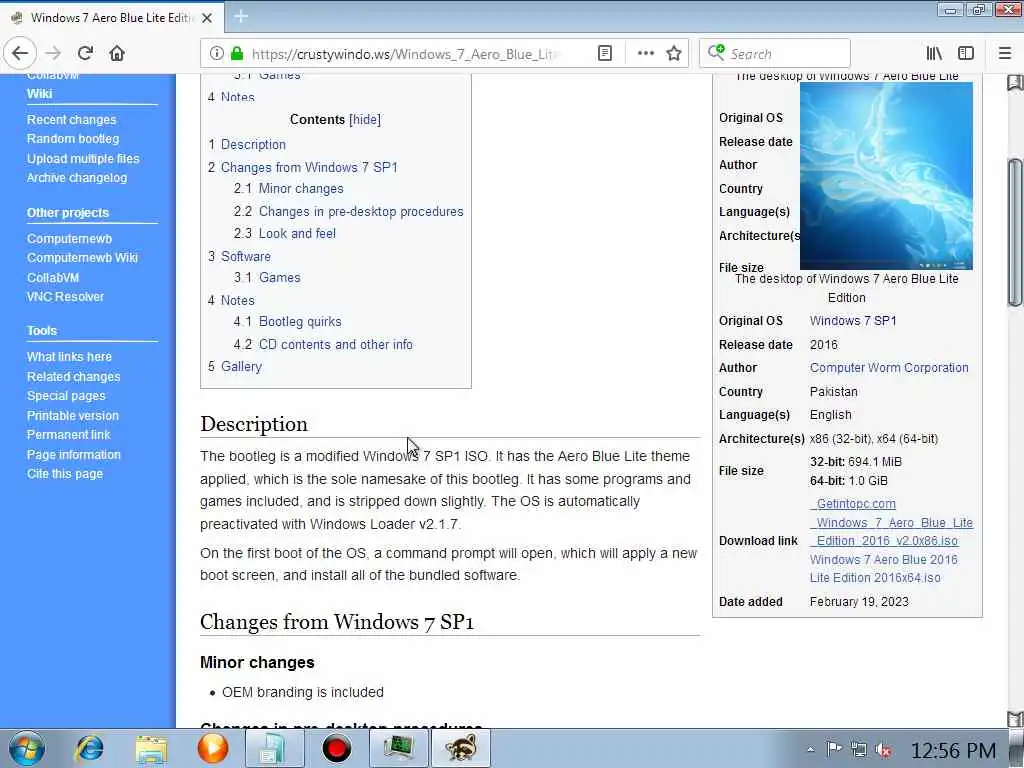Show hidden system tray icons arrow

pyautogui.click(x=810, y=750)
